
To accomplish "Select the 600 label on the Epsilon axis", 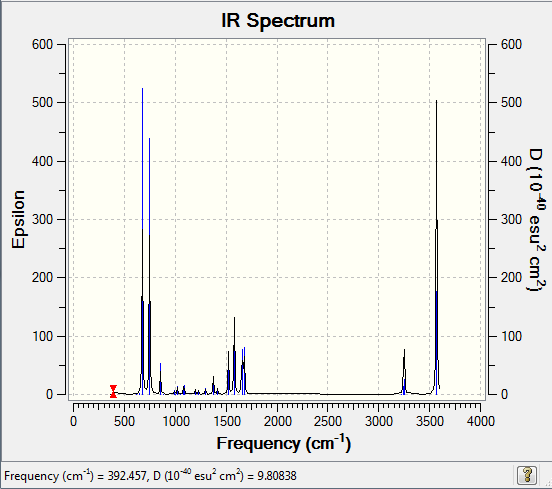I will pyautogui.click(x=42, y=44).
